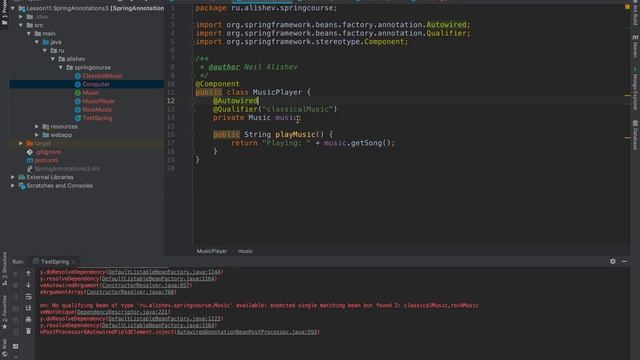The height and width of the screenshot is (360, 640).
Task: Expand External Libraries node
Action: [13, 177]
